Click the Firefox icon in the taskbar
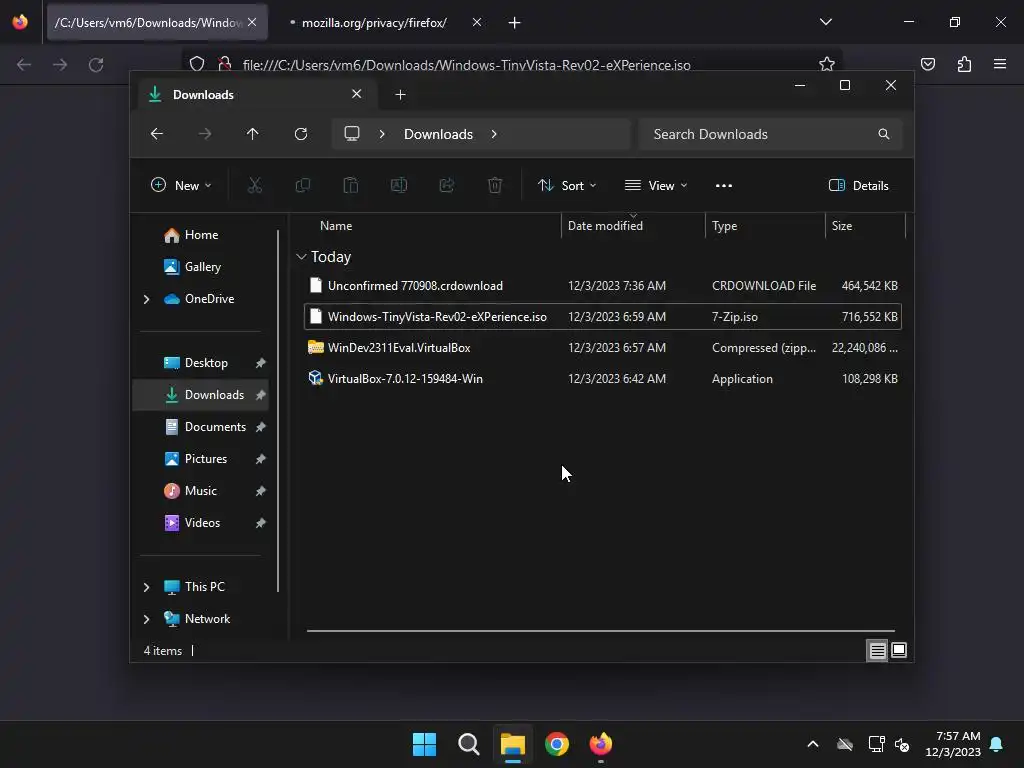The image size is (1024, 768). coord(601,744)
